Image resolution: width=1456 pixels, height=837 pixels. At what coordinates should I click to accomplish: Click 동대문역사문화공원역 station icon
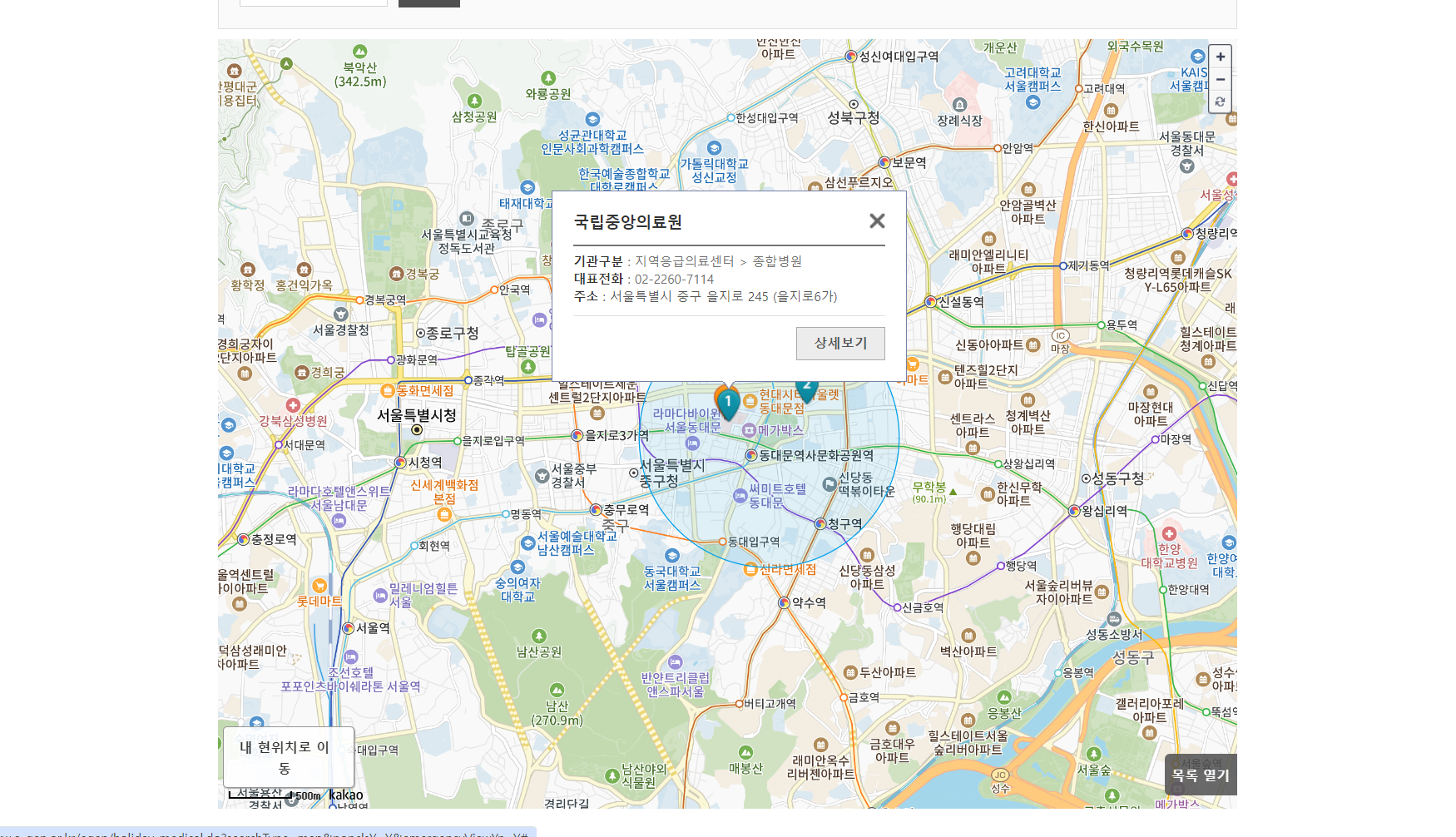pyautogui.click(x=751, y=455)
